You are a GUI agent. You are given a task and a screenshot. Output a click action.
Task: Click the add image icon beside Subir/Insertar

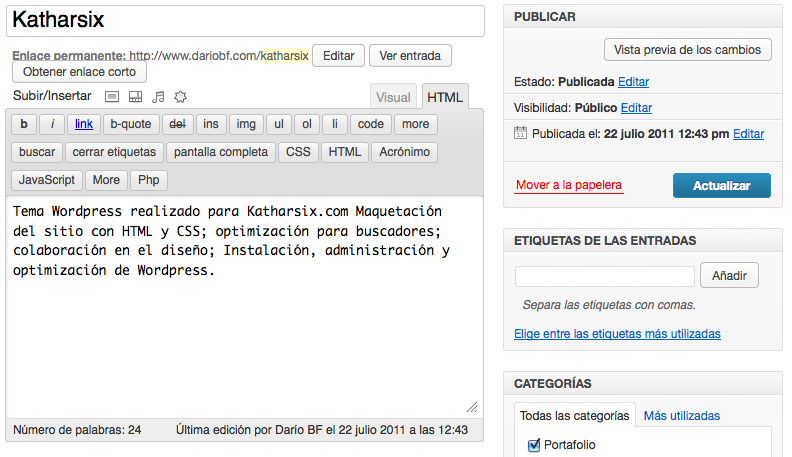112,97
